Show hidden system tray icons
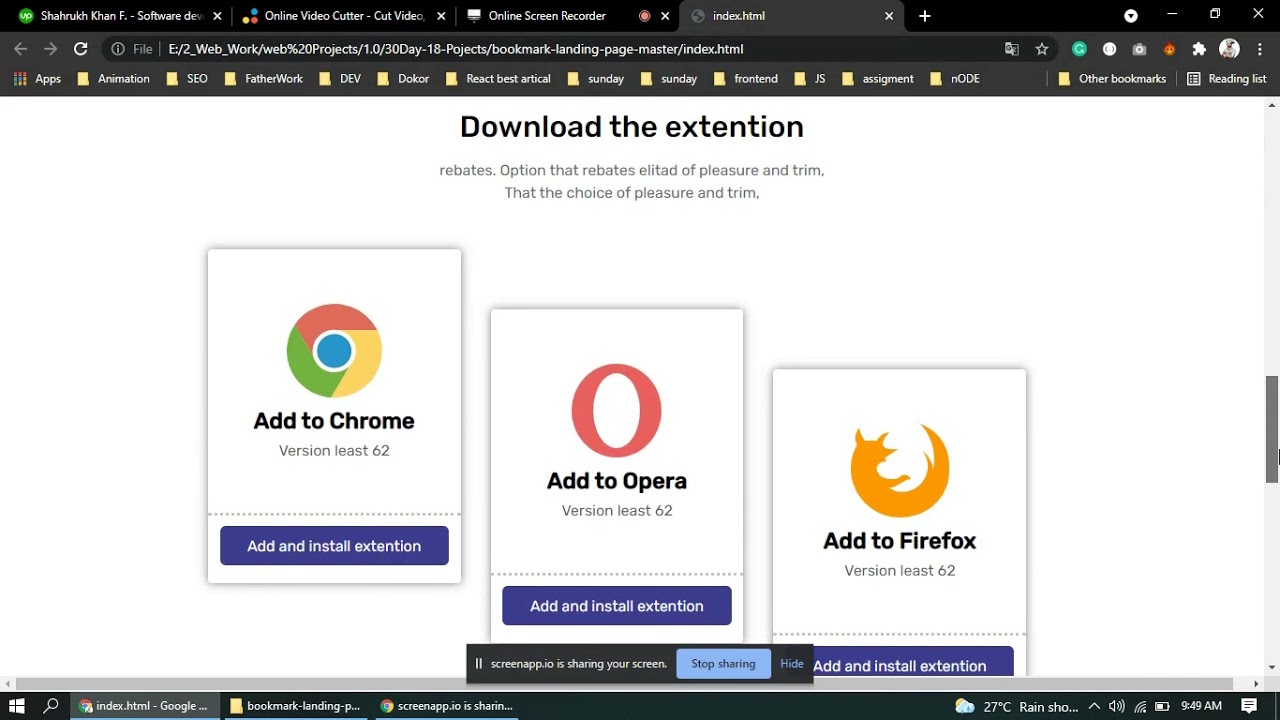Image resolution: width=1280 pixels, height=720 pixels. tap(1094, 706)
